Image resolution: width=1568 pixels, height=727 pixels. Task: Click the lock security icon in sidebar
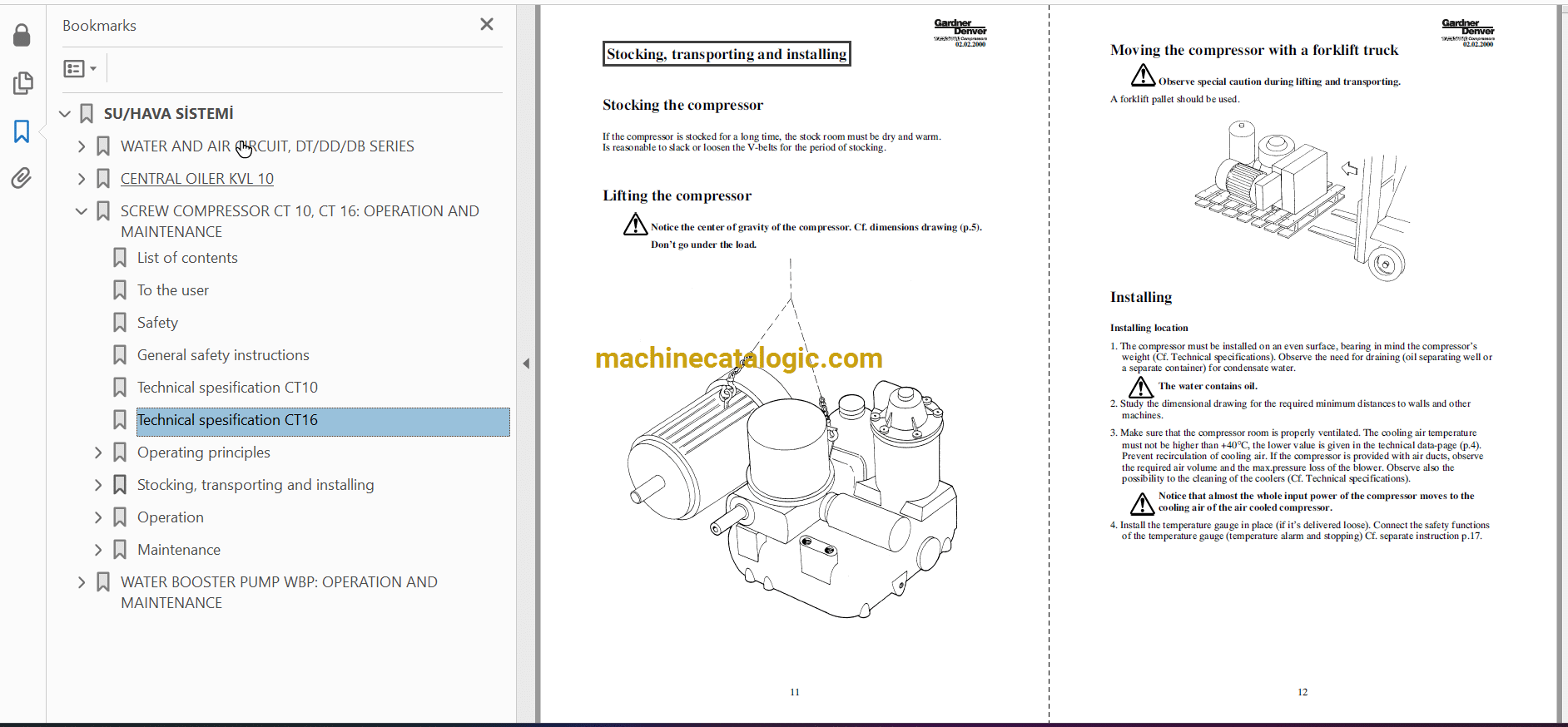22,35
